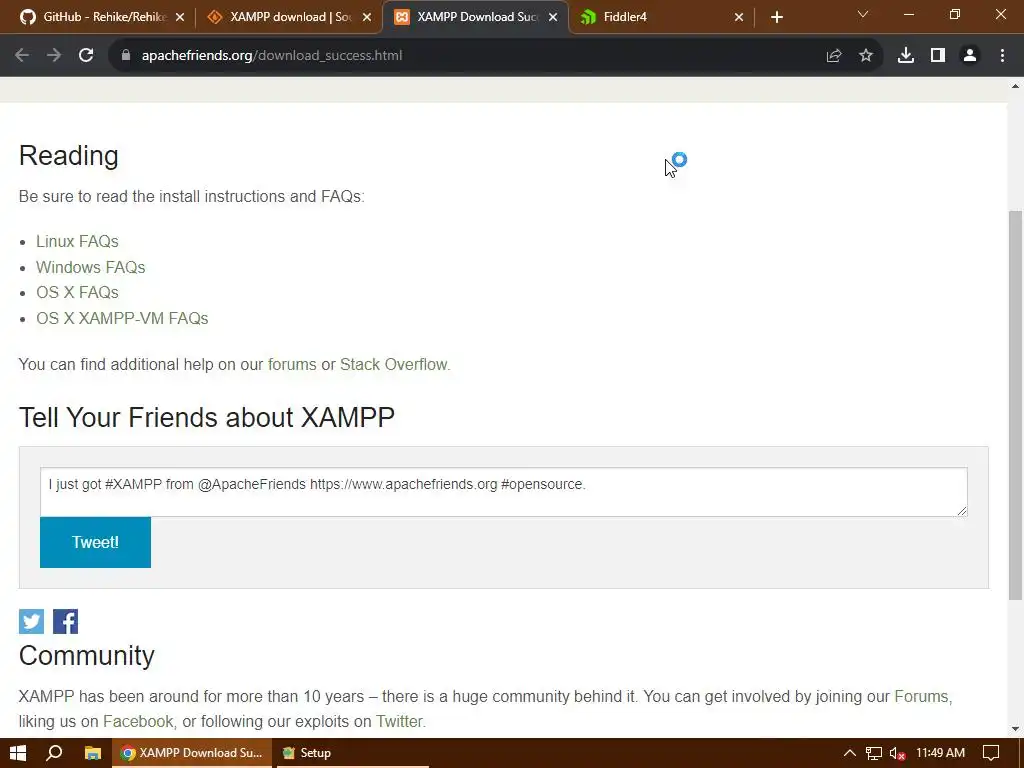
Task: Reload the page with the refresh icon
Action: pyautogui.click(x=86, y=56)
